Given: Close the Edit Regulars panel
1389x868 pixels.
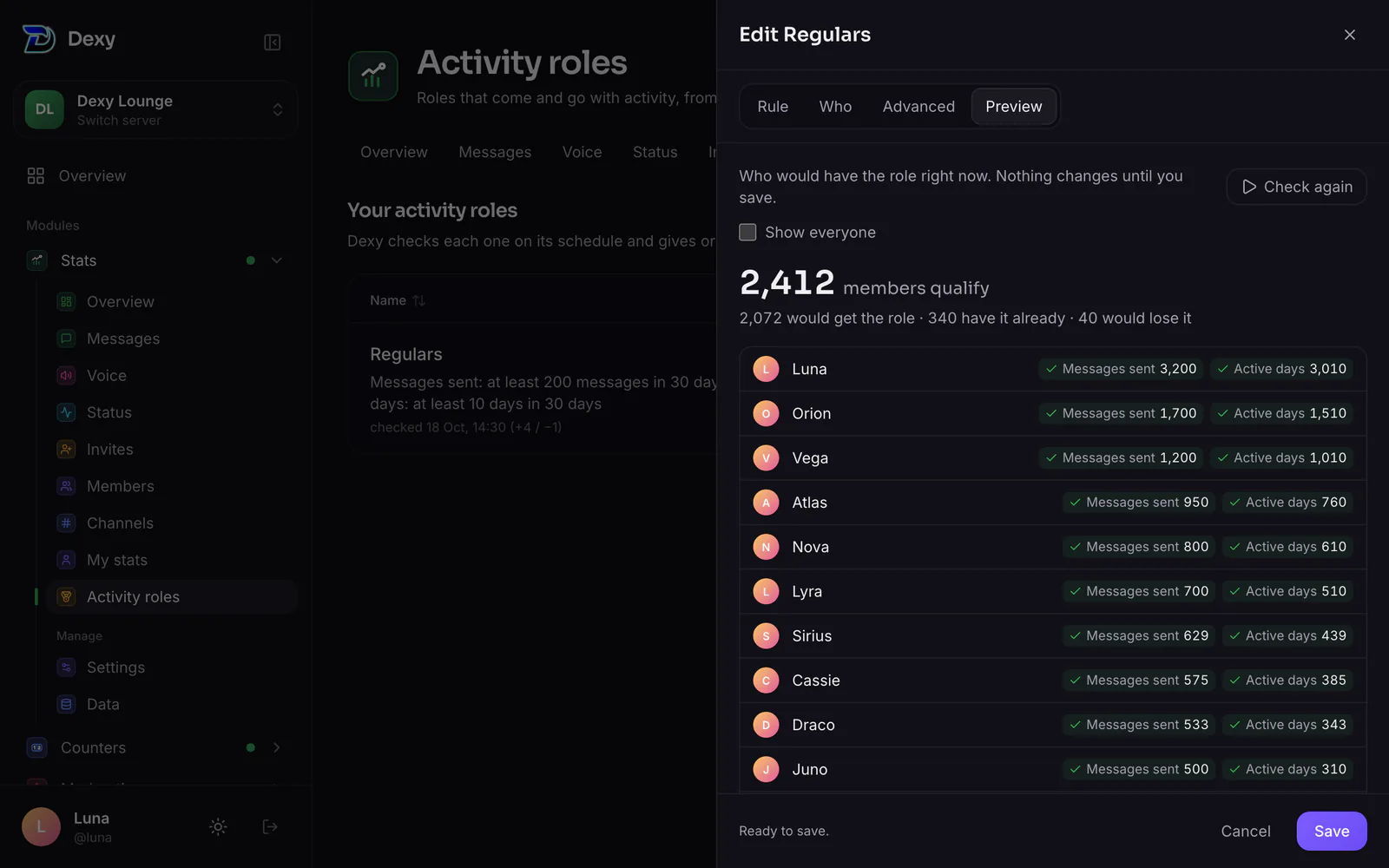Looking at the screenshot, I should click(x=1349, y=35).
